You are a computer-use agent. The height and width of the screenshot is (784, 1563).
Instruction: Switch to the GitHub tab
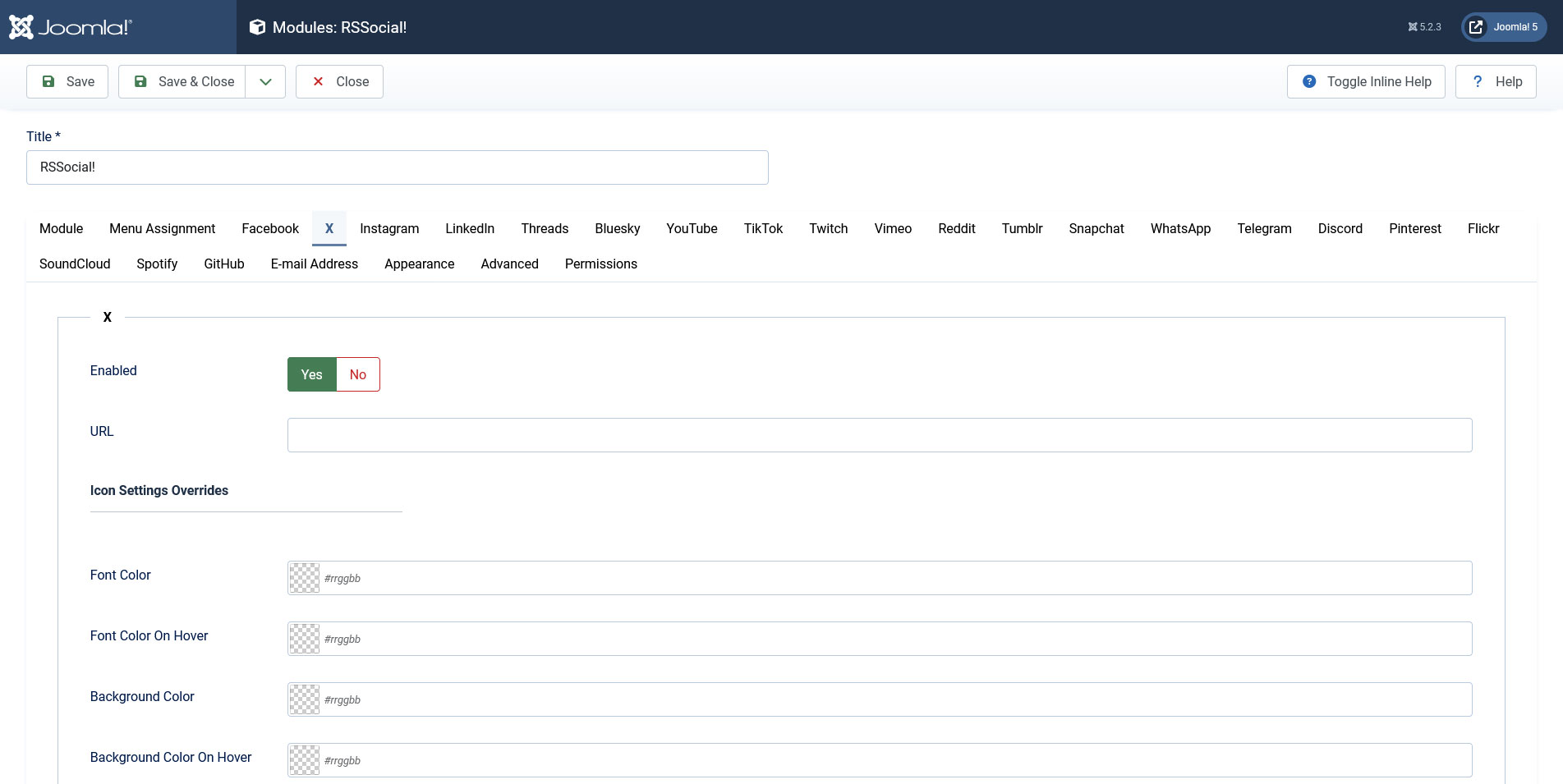coord(224,264)
